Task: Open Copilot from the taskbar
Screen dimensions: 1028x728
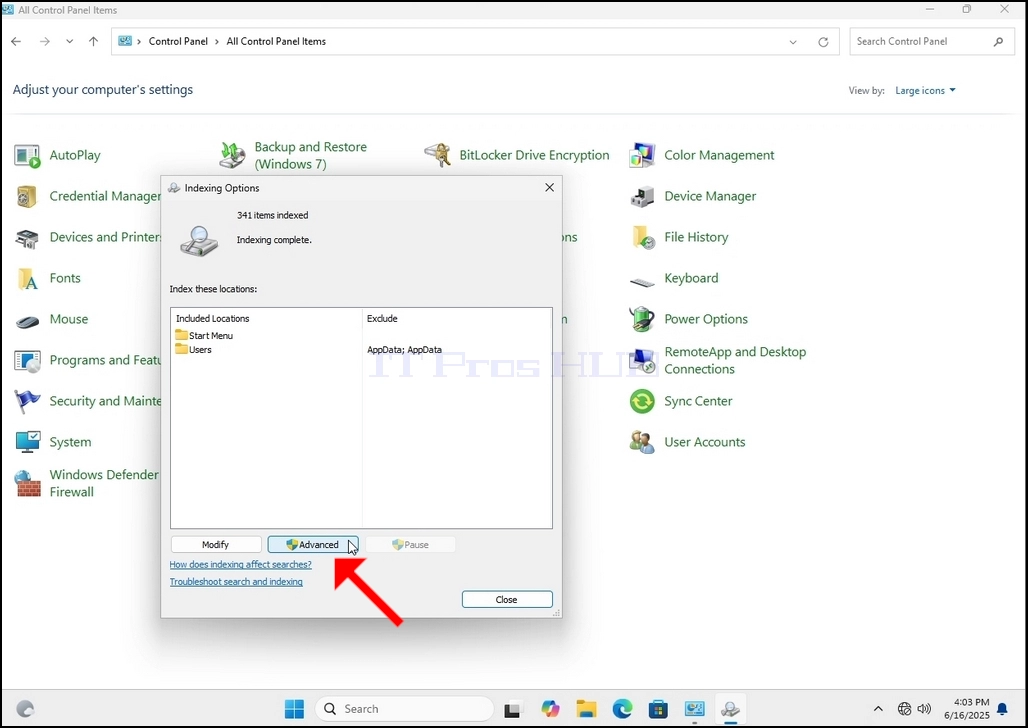Action: 550,709
